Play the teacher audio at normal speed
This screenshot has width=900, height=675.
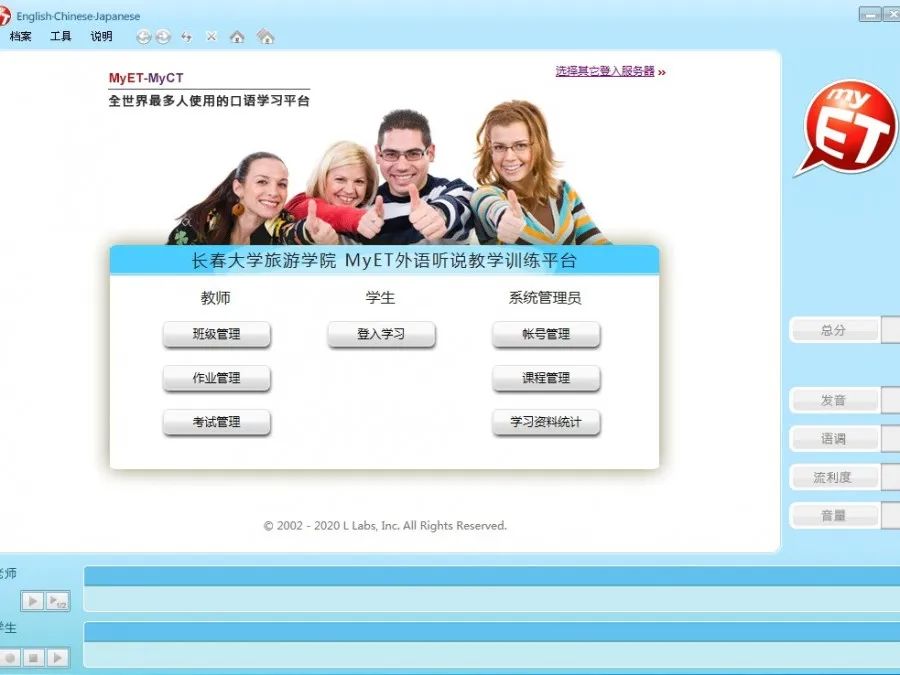(33, 601)
